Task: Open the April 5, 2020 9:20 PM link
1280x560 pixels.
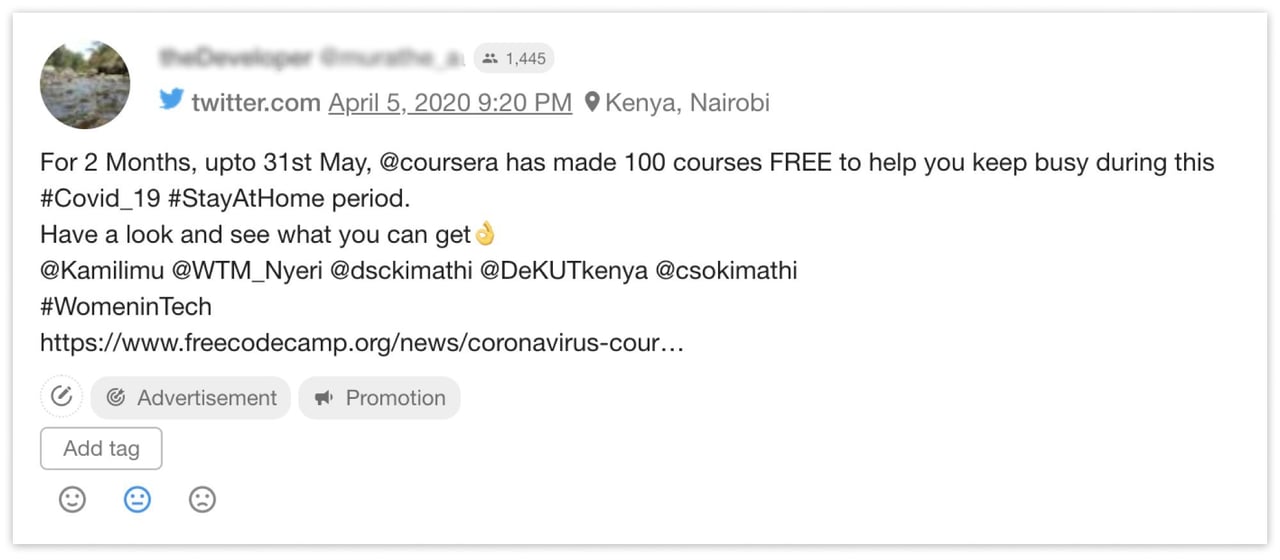Action: coord(450,102)
